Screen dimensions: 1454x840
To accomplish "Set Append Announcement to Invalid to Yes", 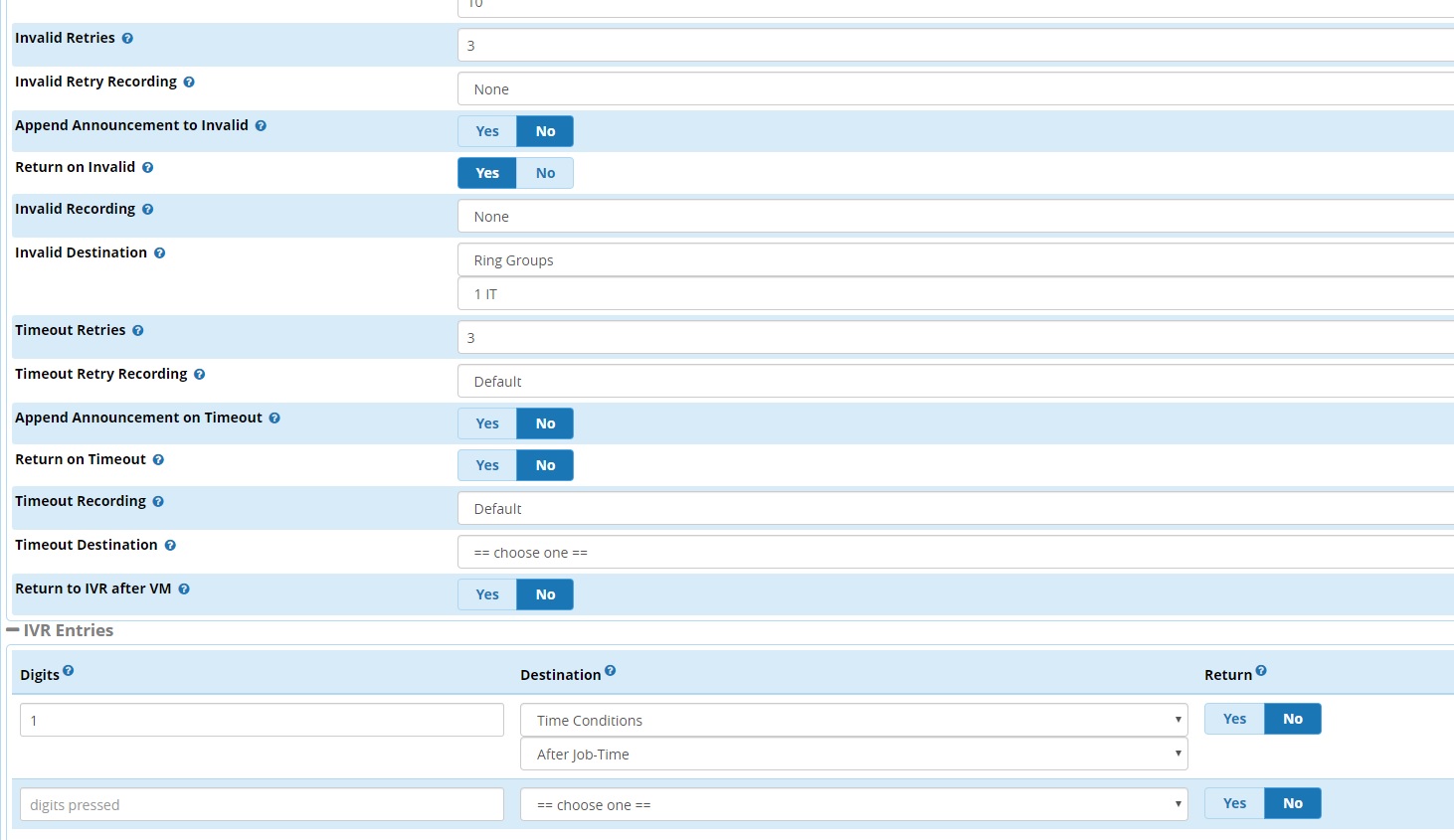I will (x=487, y=131).
